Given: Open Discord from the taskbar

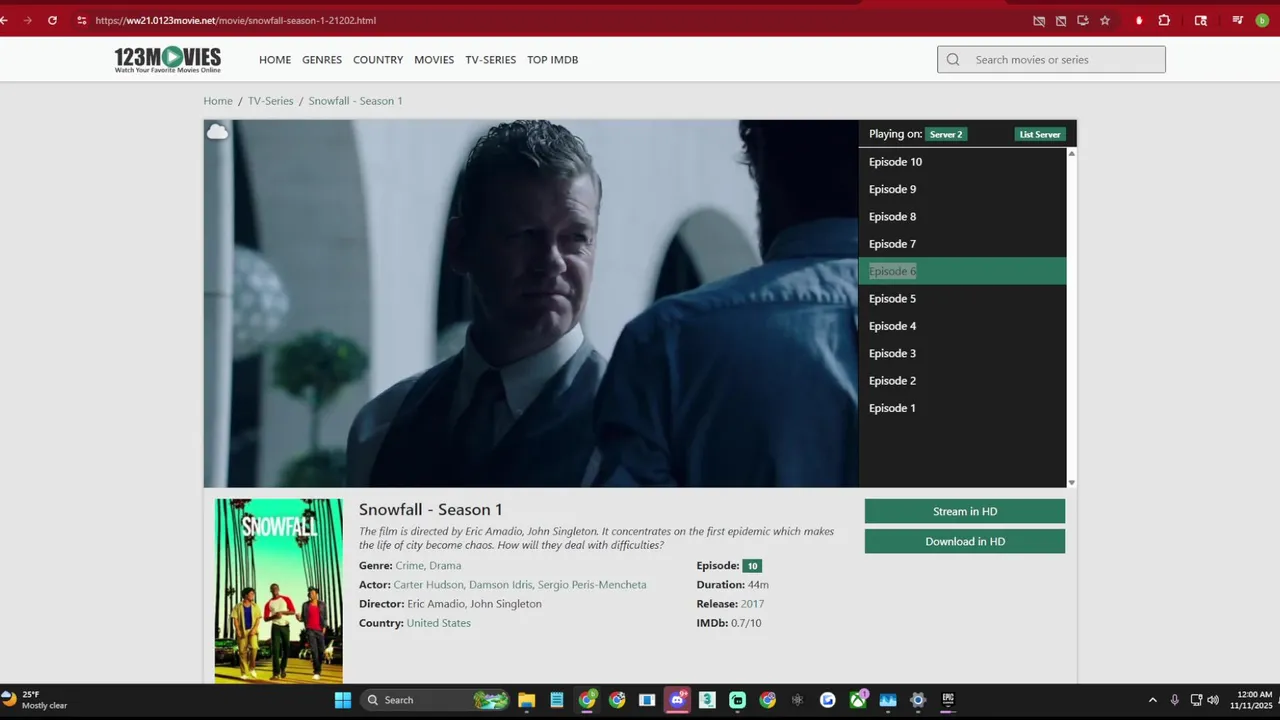Looking at the screenshot, I should tap(677, 700).
